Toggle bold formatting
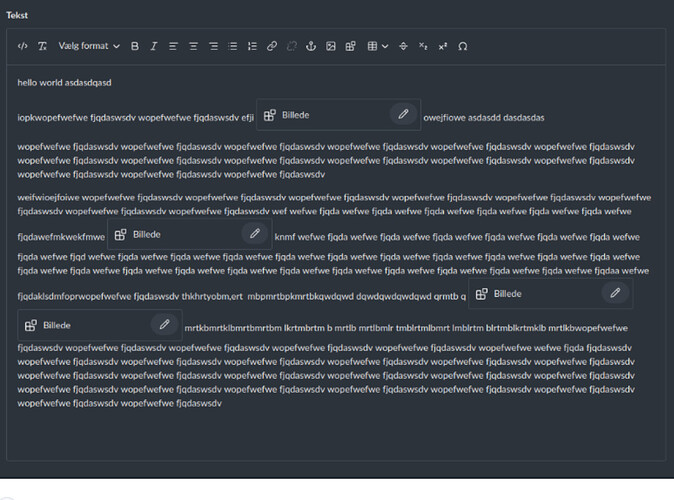Image resolution: width=674 pixels, height=500 pixels. click(x=135, y=46)
